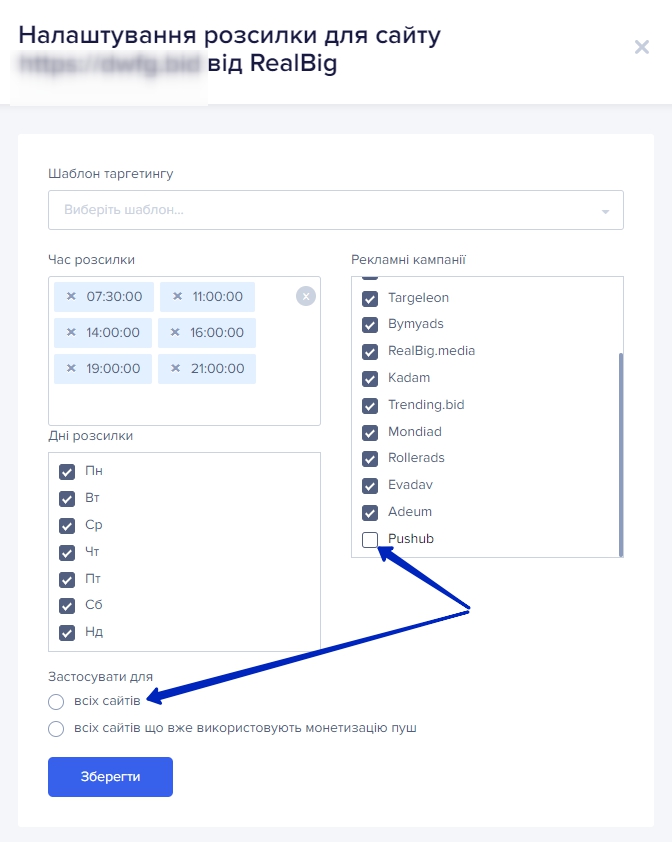This screenshot has height=842, width=672.
Task: Select 'всіх сайтів що вже використовують монетизацію пуш'
Action: click(x=56, y=729)
